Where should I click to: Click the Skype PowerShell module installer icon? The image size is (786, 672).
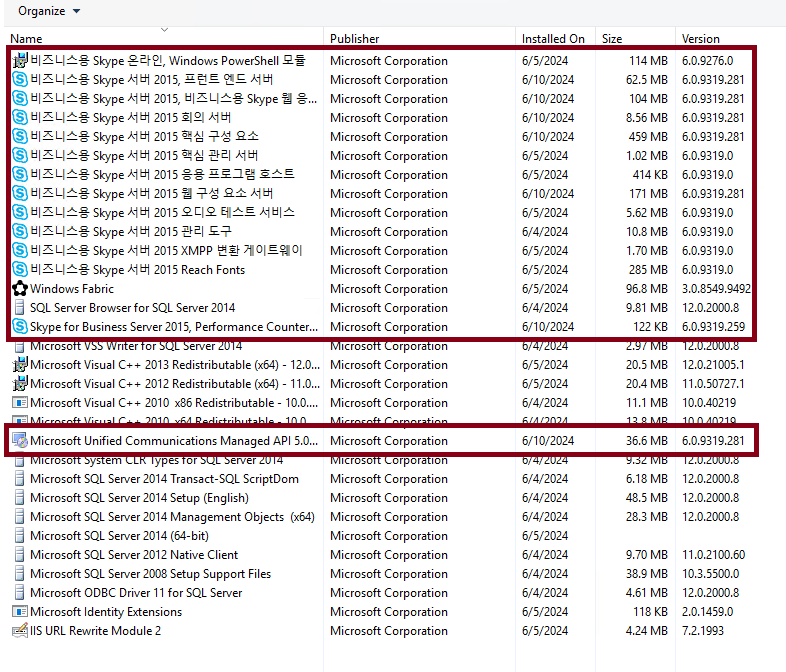(20, 61)
